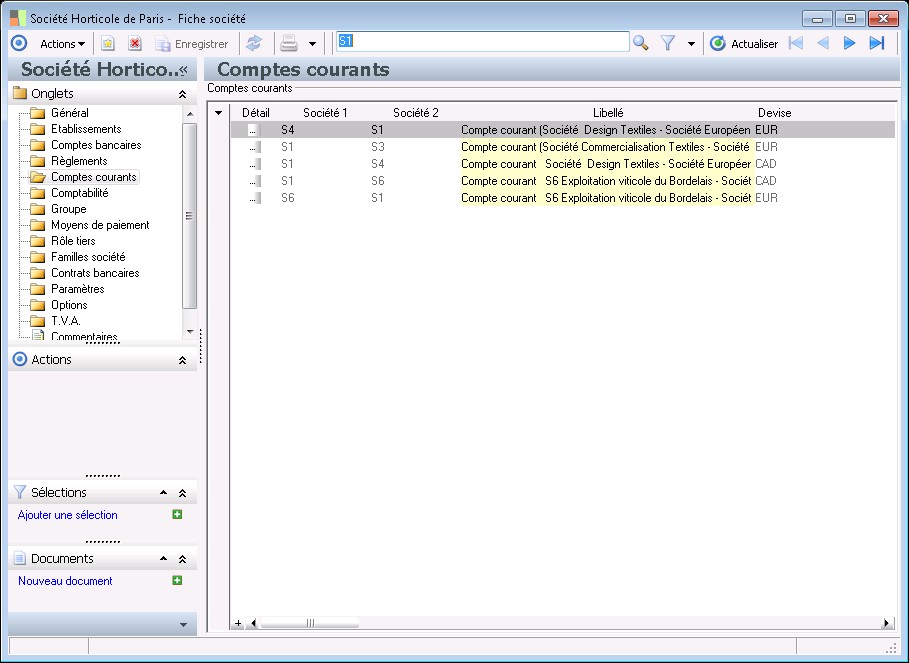Collapse the Sélections panel with double chevron
The height and width of the screenshot is (663, 909).
(x=182, y=493)
